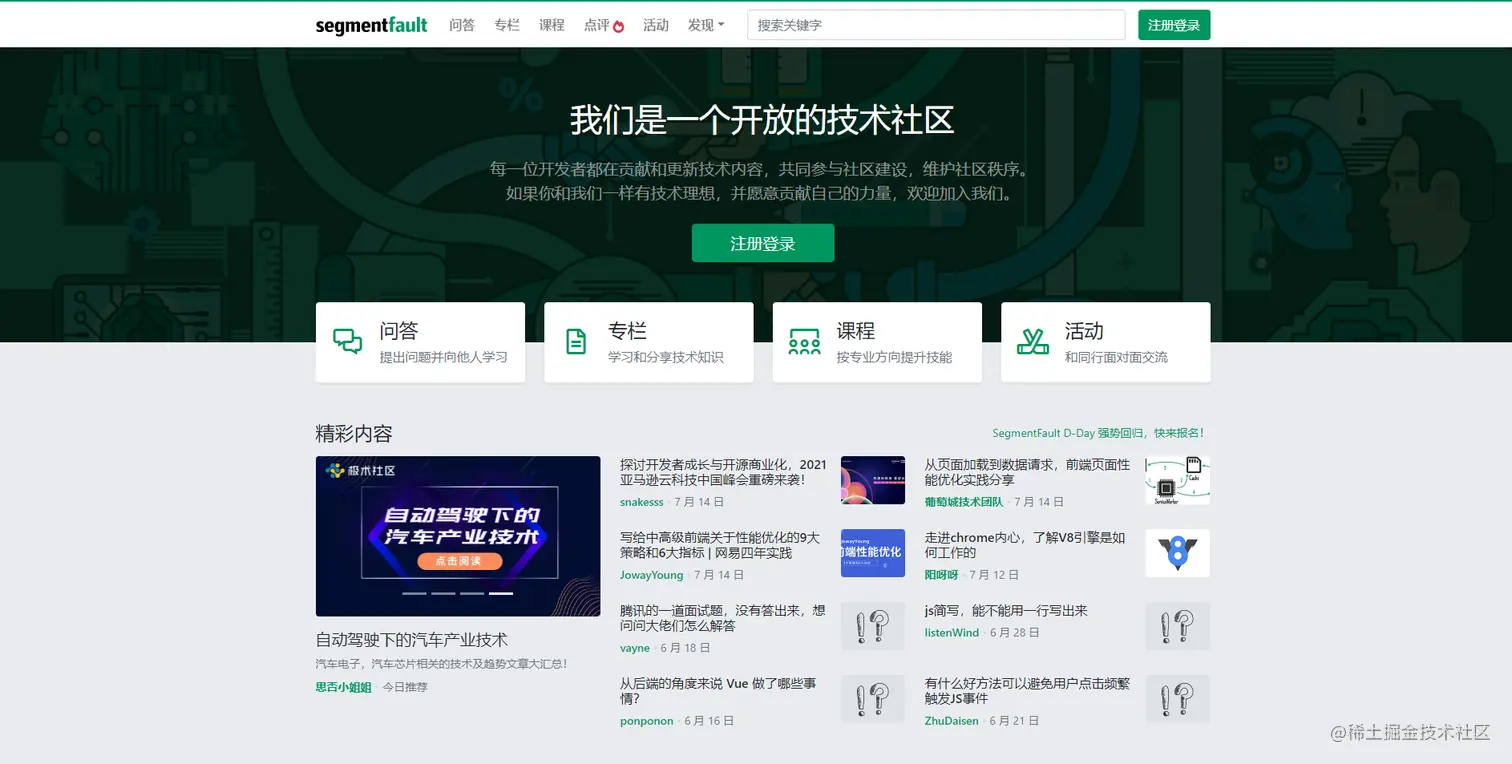Open question 腾讯的一道面试题，没有答出来
The image size is (1512, 764).
[723, 618]
